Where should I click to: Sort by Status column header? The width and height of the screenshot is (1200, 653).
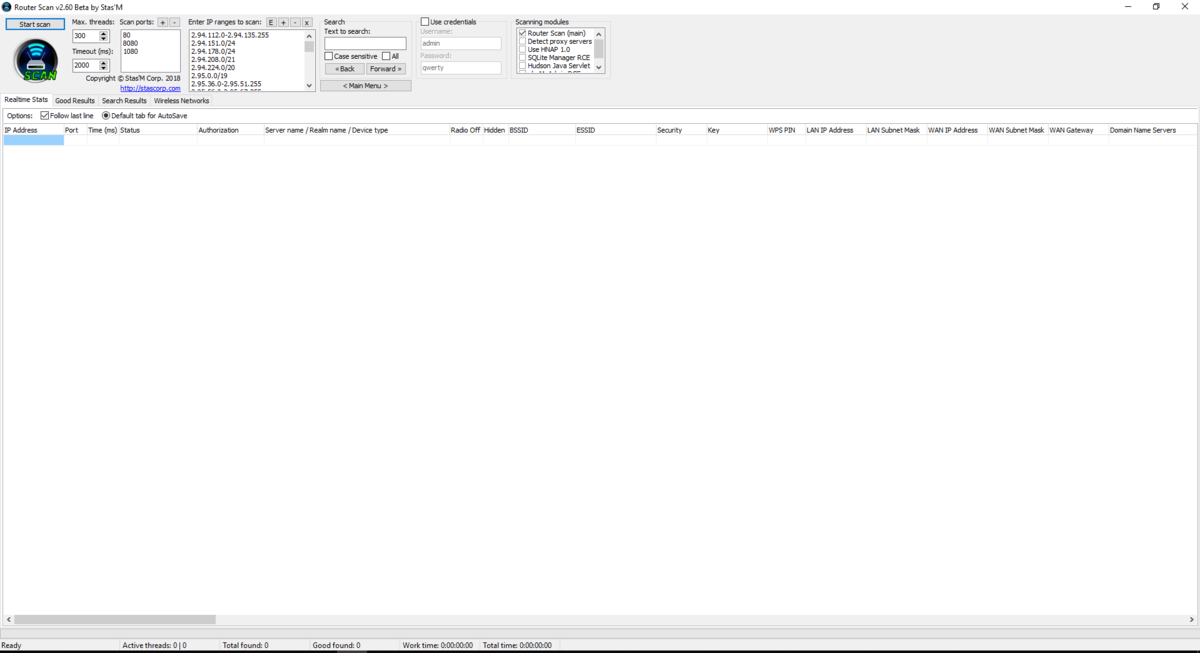pos(157,130)
